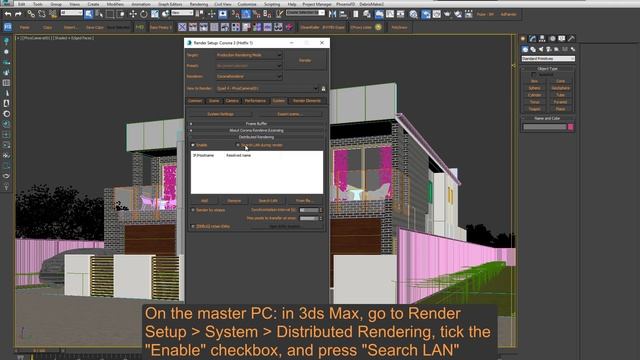Choose the Rectangular Selection Region icon
Screen dimensions: 640x360
tap(110, 14)
